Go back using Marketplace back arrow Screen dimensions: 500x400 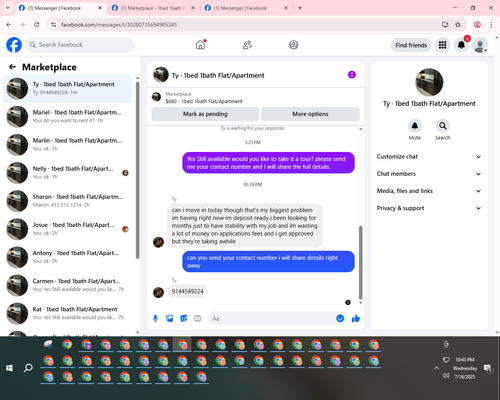point(12,67)
